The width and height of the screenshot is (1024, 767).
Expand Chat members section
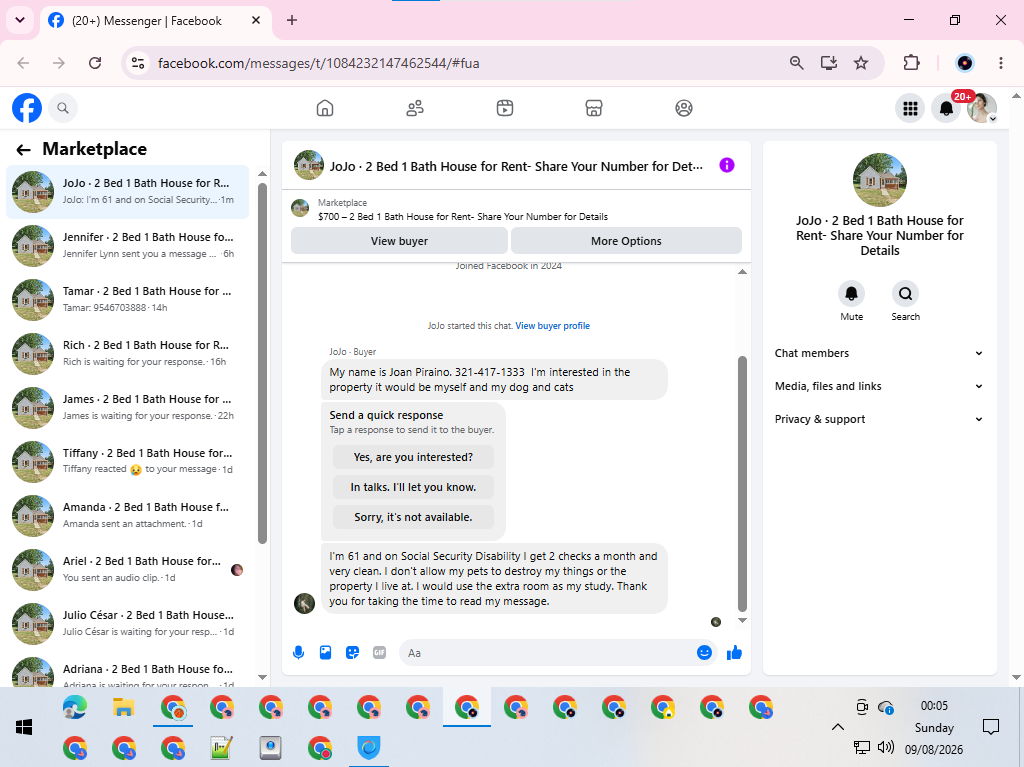pos(879,353)
